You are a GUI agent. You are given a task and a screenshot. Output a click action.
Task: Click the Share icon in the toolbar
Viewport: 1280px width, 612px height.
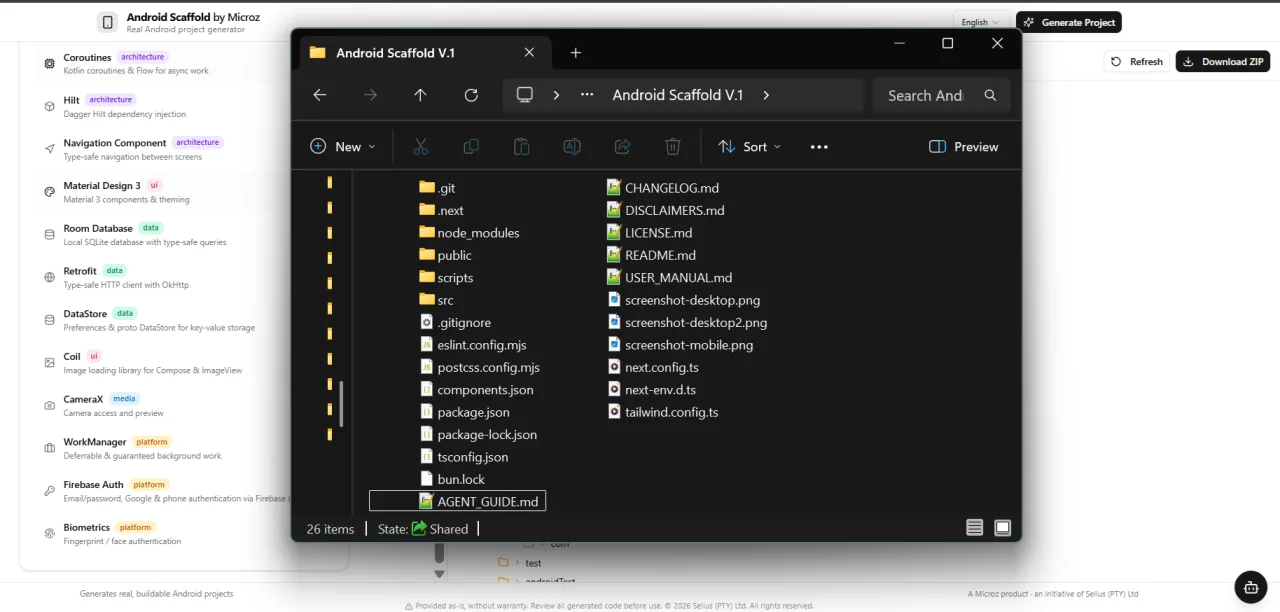tap(622, 147)
